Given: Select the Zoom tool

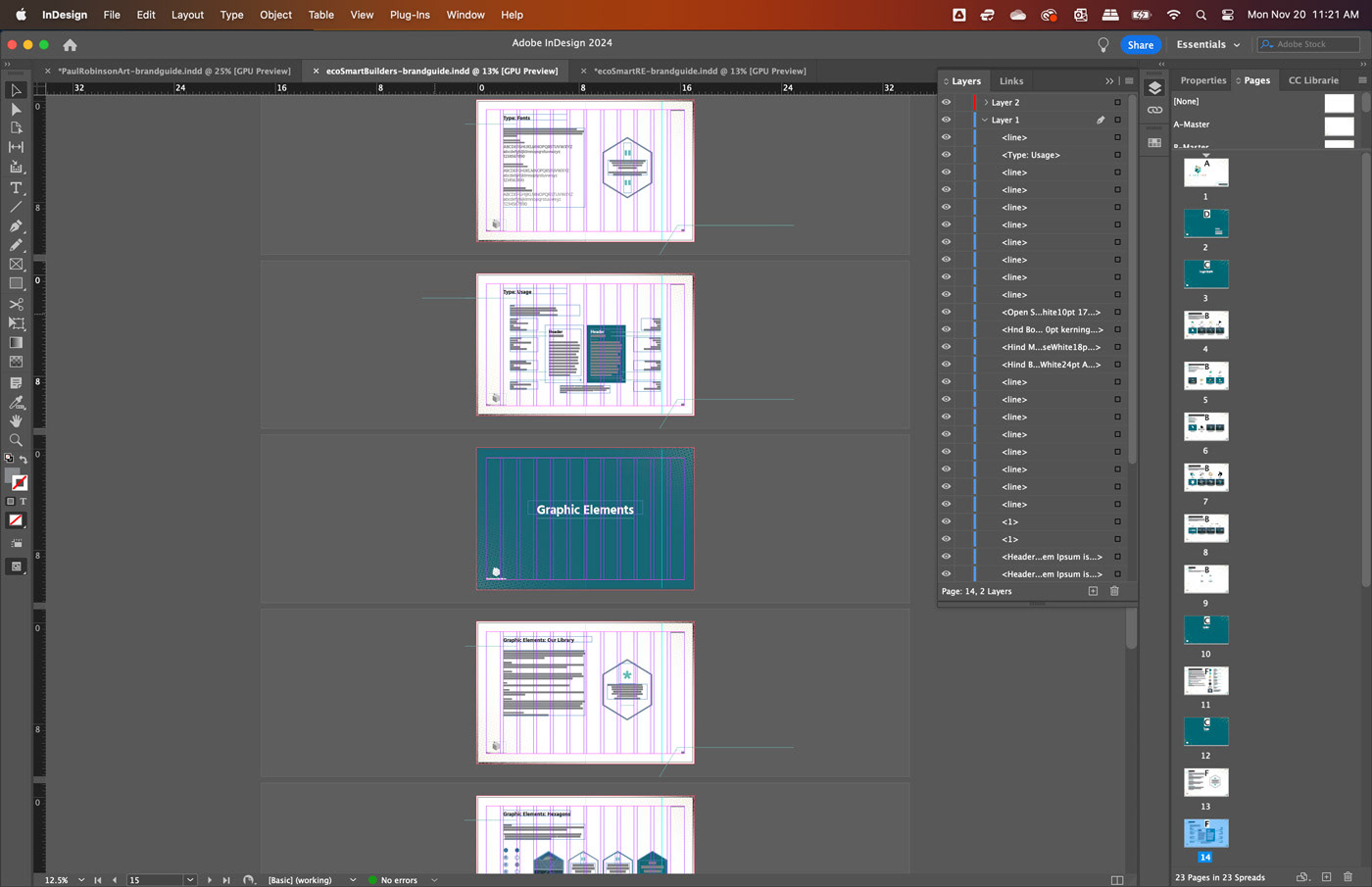Looking at the screenshot, I should click(16, 440).
